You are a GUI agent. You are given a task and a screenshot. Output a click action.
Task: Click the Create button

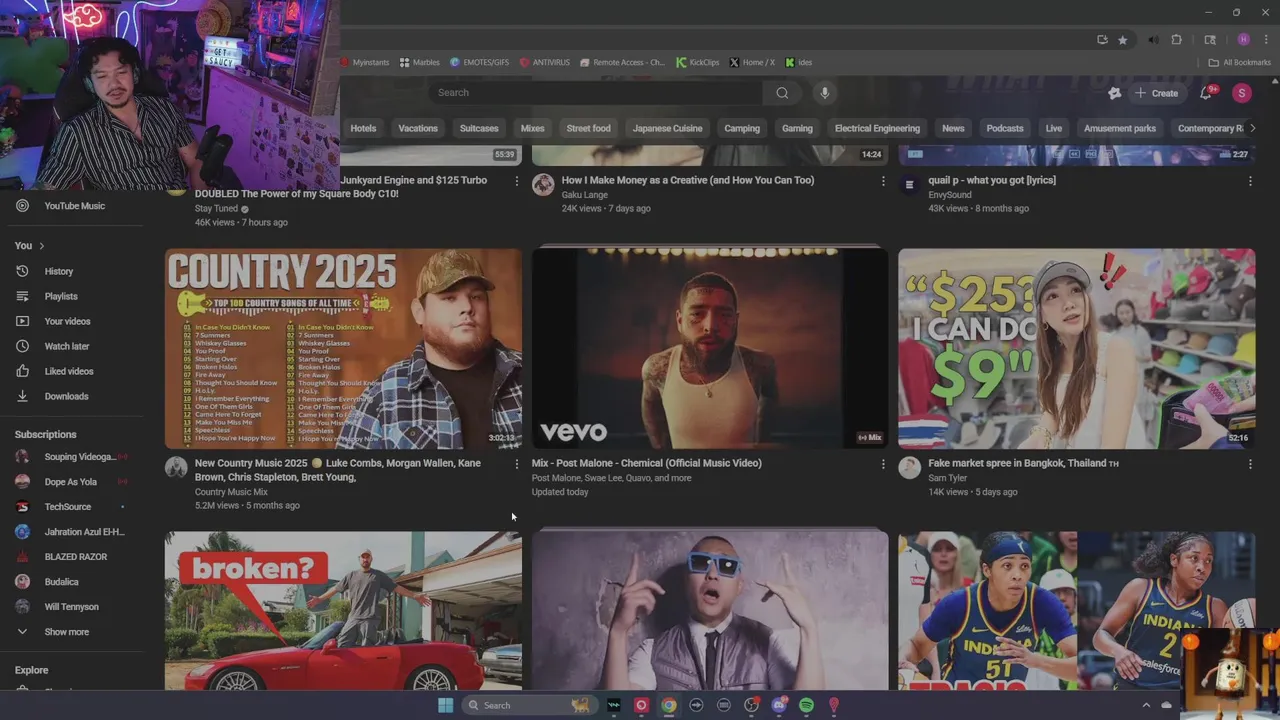point(1156,93)
